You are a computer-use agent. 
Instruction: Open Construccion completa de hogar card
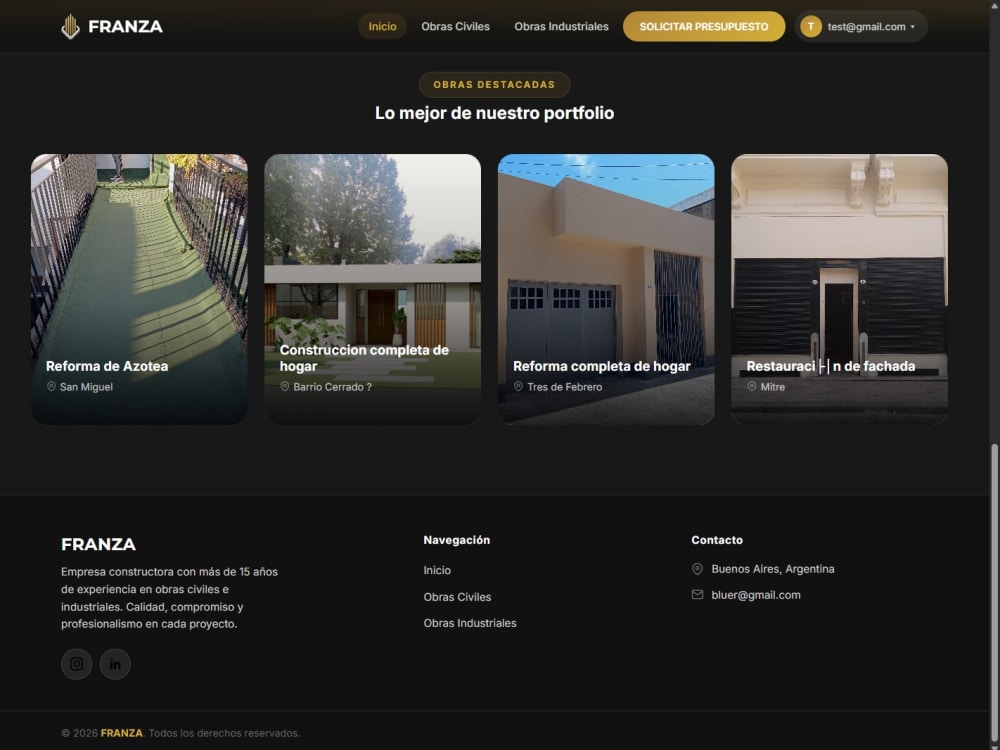point(372,289)
